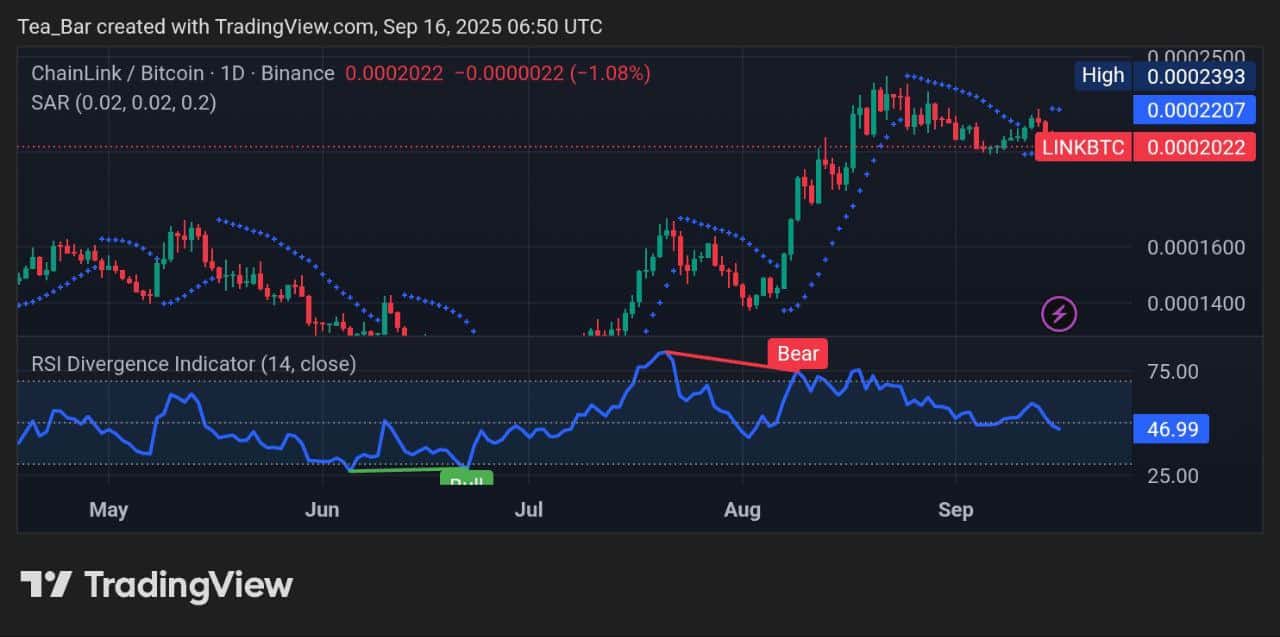Click May on the time axis
Screen dimensions: 1280x637
coord(108,510)
